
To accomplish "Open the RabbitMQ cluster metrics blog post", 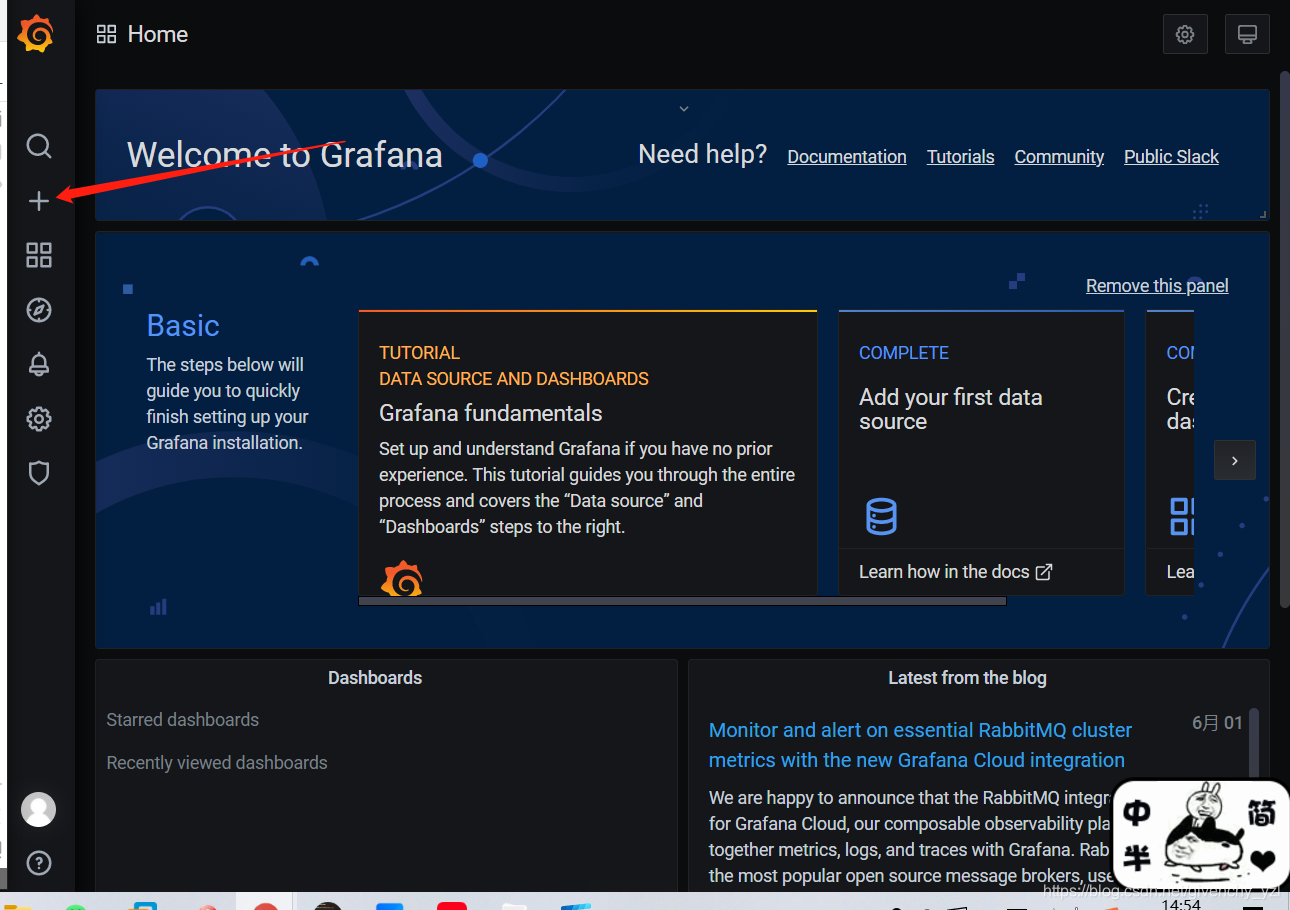I will pyautogui.click(x=920, y=745).
